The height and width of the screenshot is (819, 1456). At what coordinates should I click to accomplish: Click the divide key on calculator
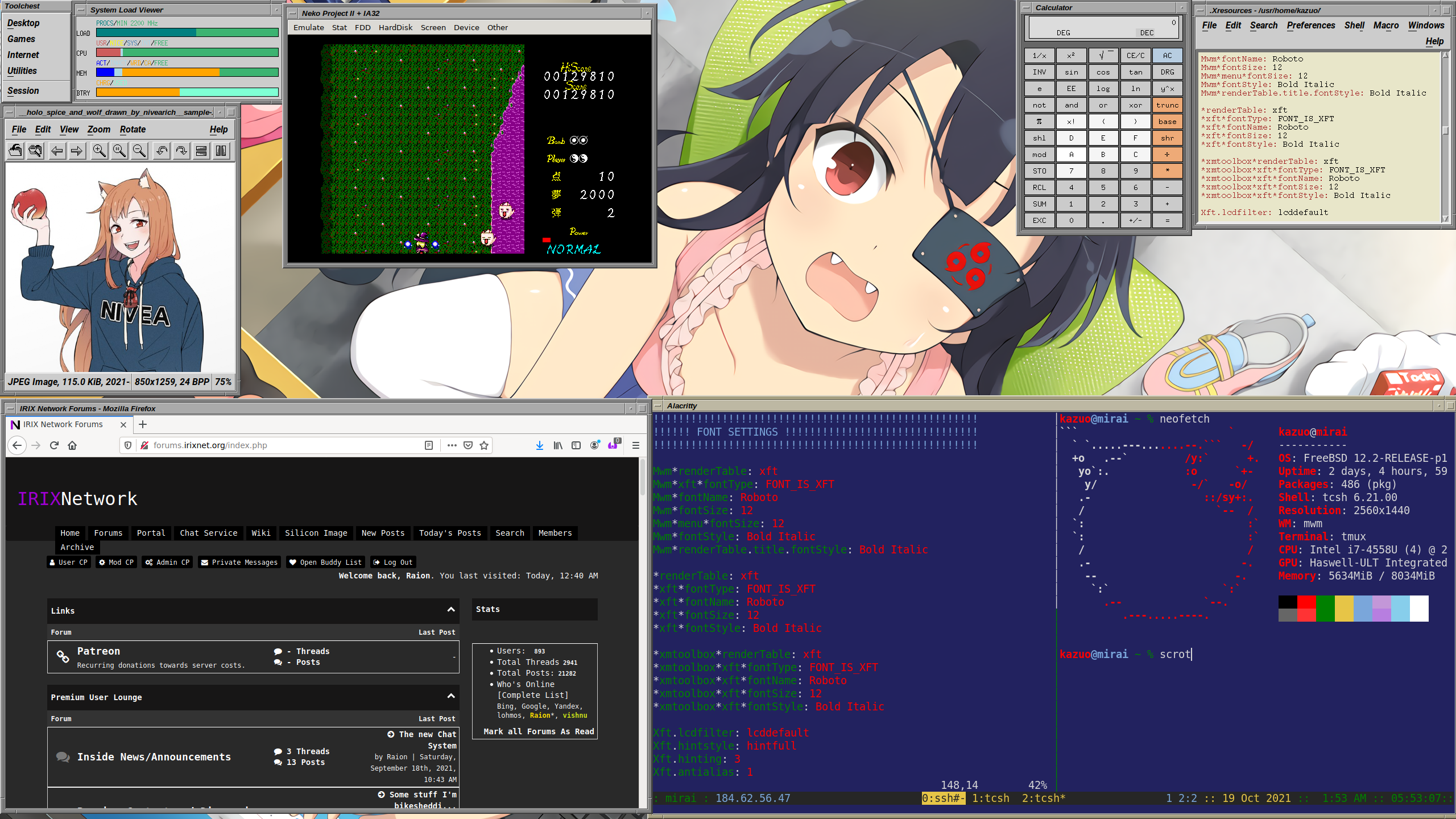pyautogui.click(x=1167, y=155)
